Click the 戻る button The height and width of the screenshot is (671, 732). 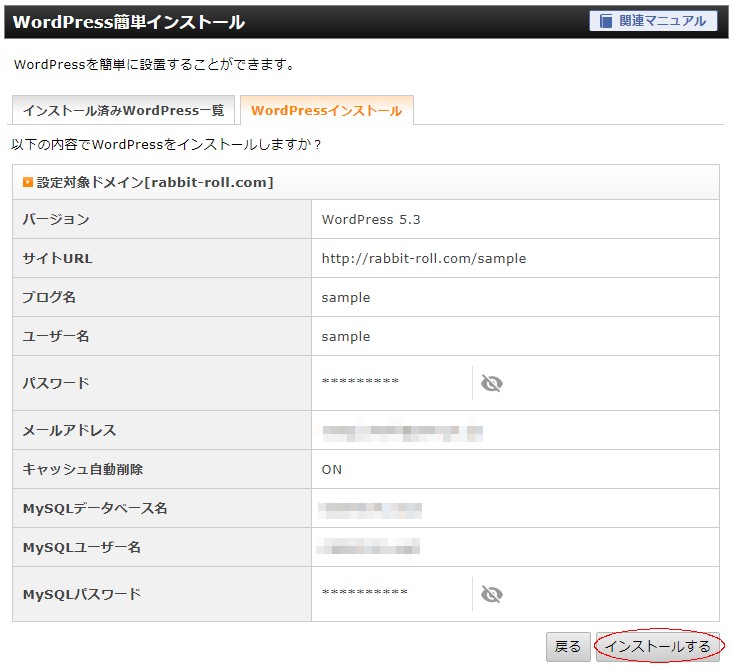click(x=568, y=647)
